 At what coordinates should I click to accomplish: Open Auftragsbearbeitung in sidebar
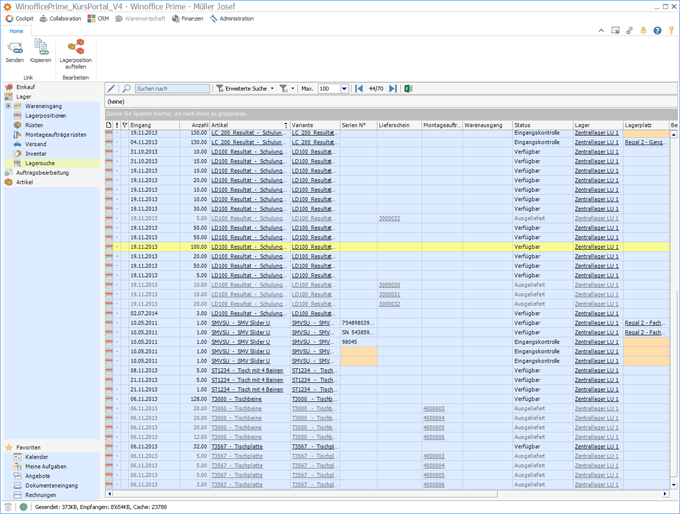click(42, 173)
